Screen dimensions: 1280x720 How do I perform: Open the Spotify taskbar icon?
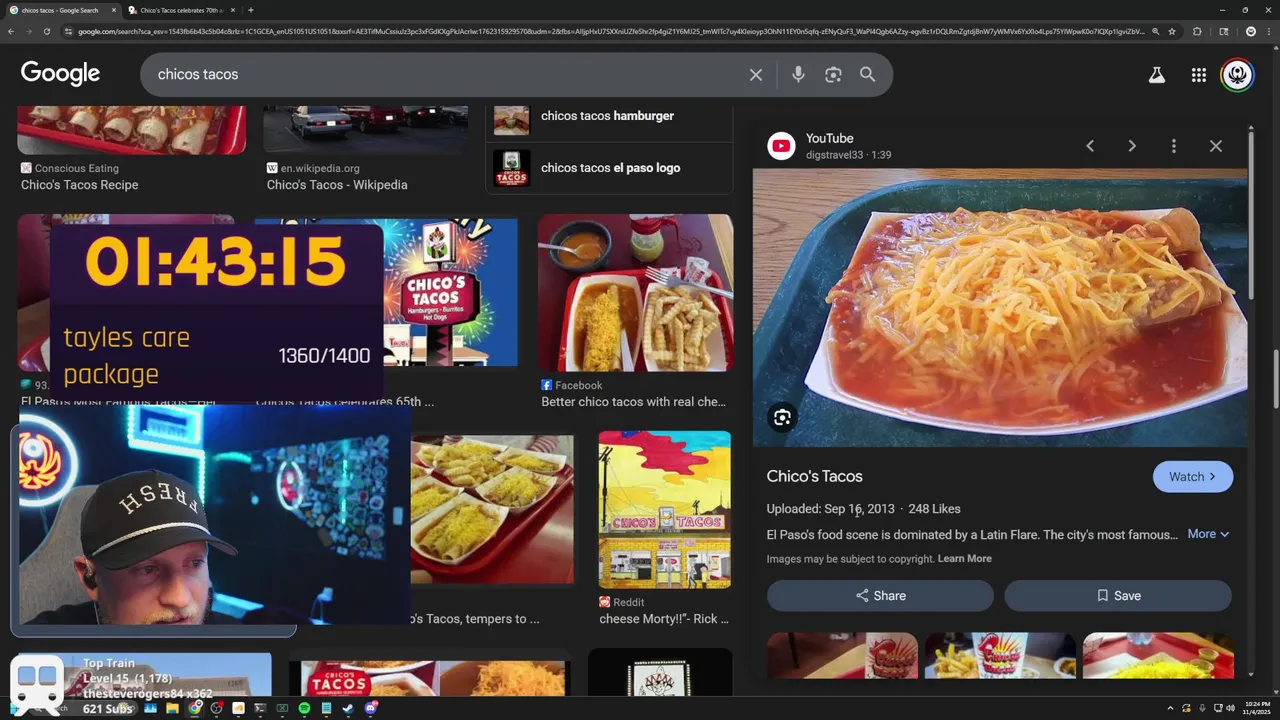tap(304, 708)
